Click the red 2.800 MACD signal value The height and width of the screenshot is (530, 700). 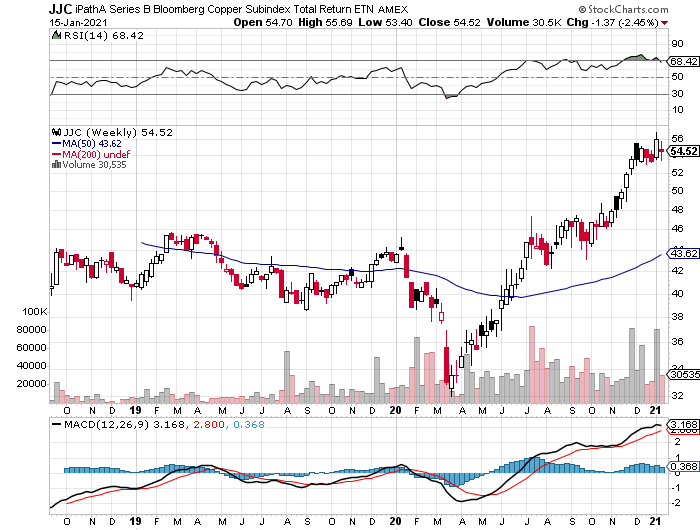tap(208, 424)
